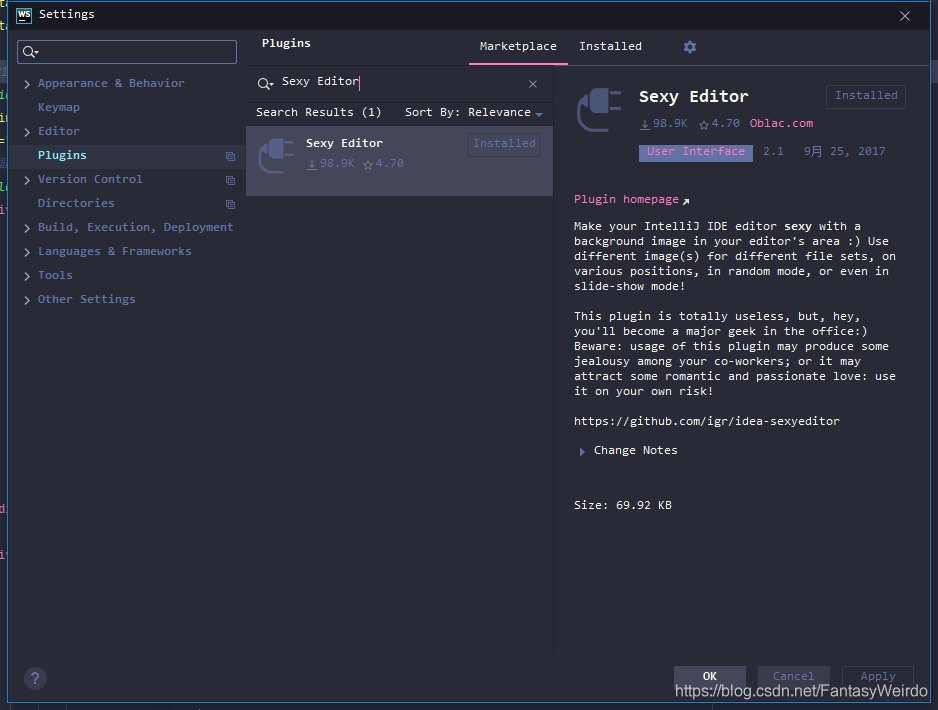Click the User Interface category tag

(696, 152)
